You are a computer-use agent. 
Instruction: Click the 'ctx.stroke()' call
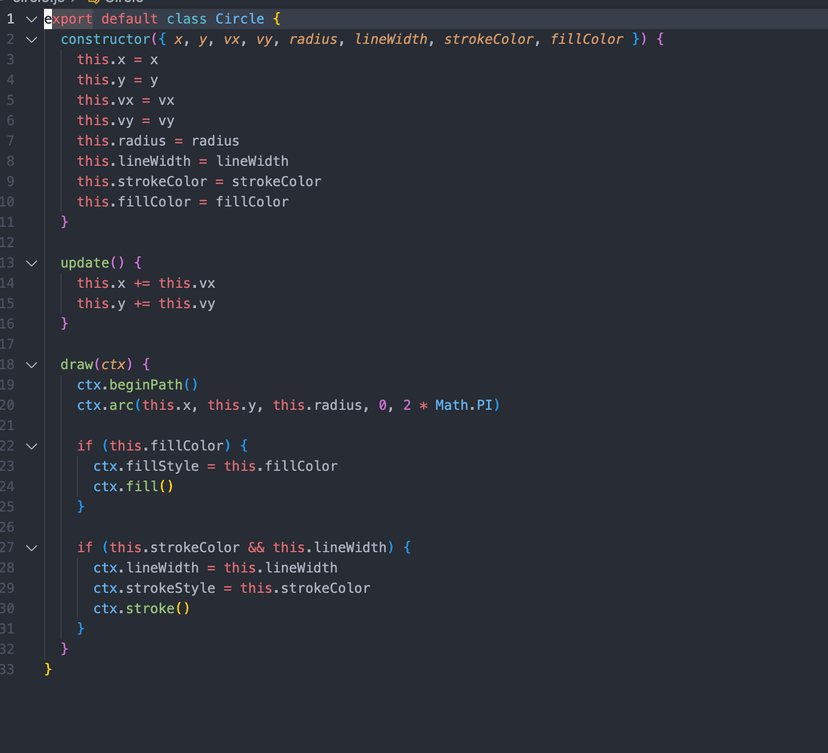point(141,608)
